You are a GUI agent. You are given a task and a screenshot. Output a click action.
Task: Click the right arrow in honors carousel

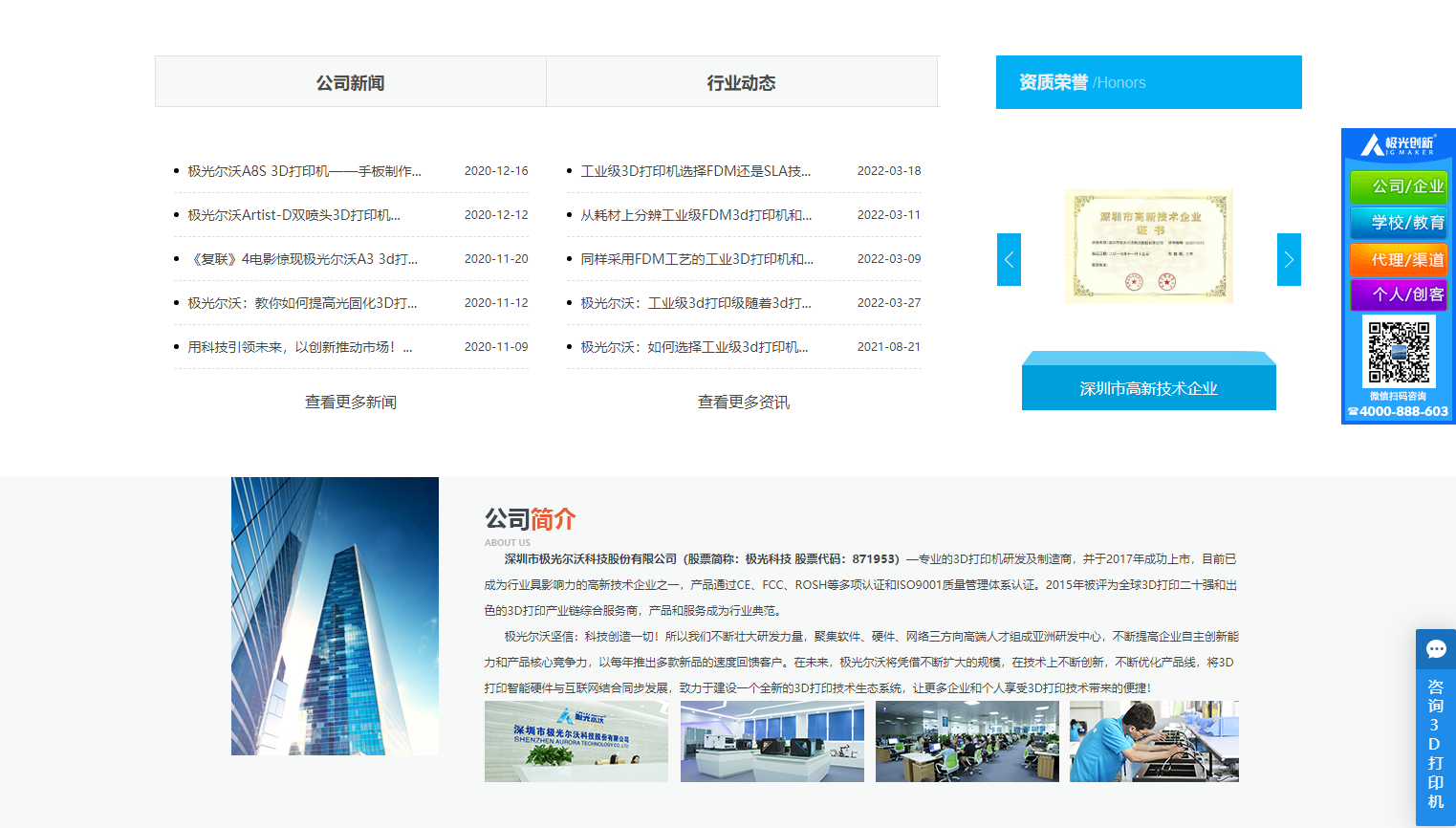tap(1289, 259)
